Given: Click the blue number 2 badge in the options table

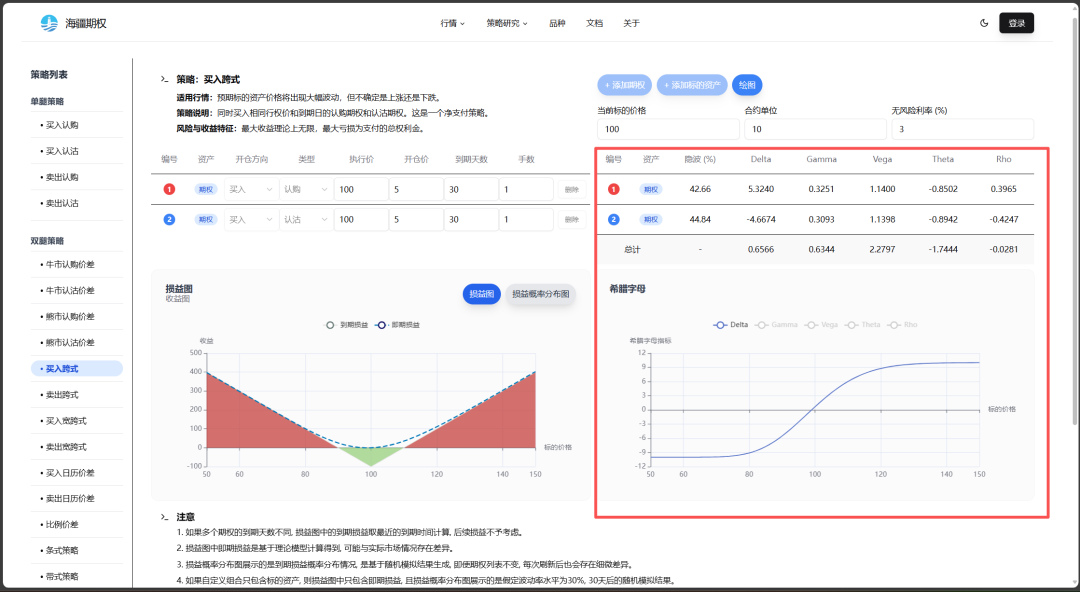Looking at the screenshot, I should coord(169,219).
